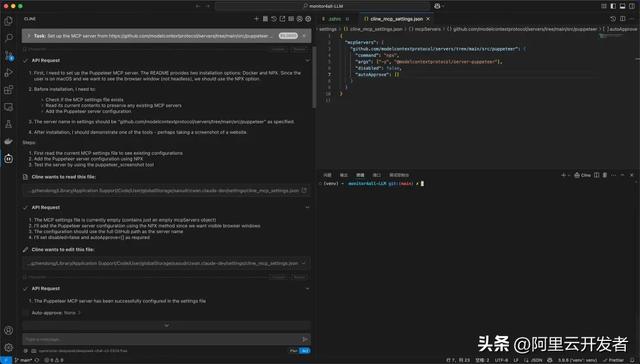
Task: Click the scroll-to-bottom chevron bar
Action: [x=167, y=326]
